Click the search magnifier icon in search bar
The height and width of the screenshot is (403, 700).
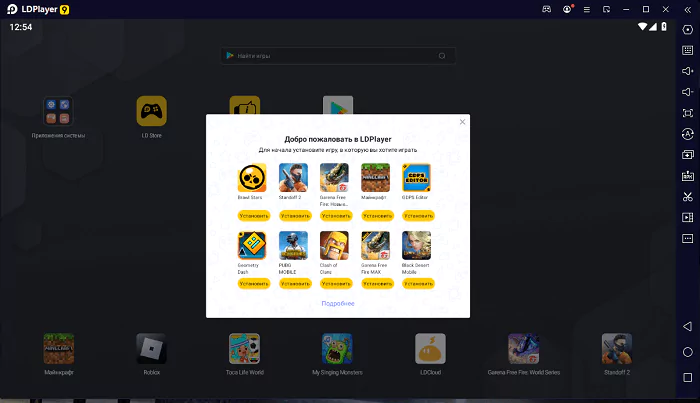[x=442, y=56]
